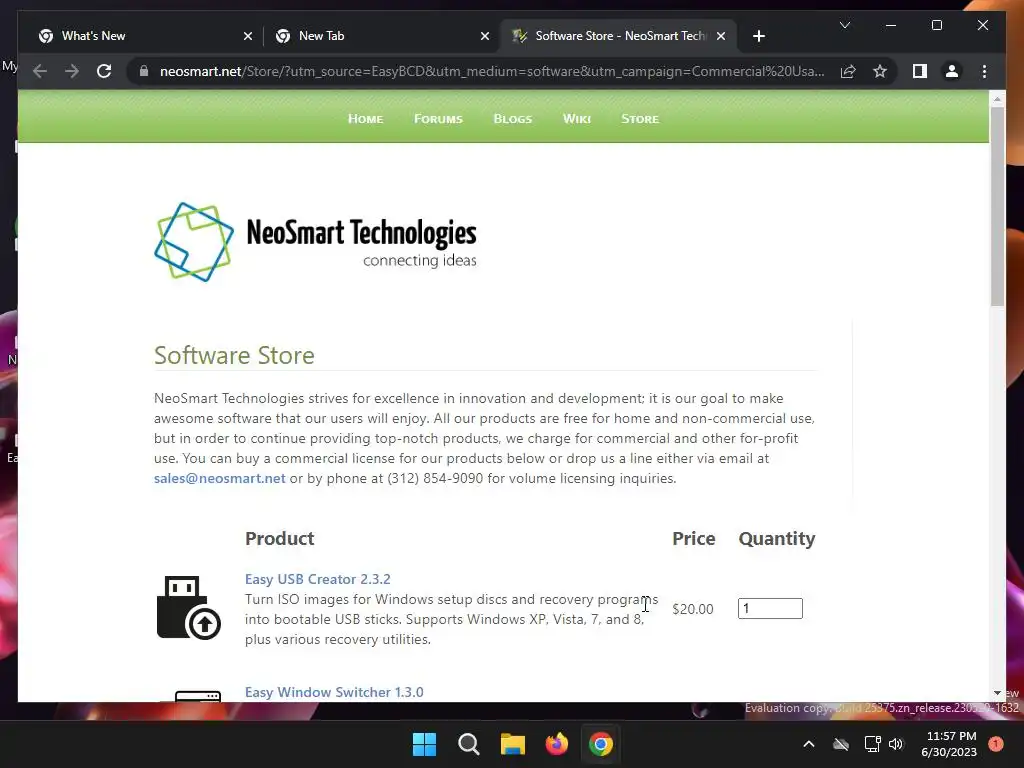Click the Quantity column header
This screenshot has width=1024, height=768.
coord(776,539)
